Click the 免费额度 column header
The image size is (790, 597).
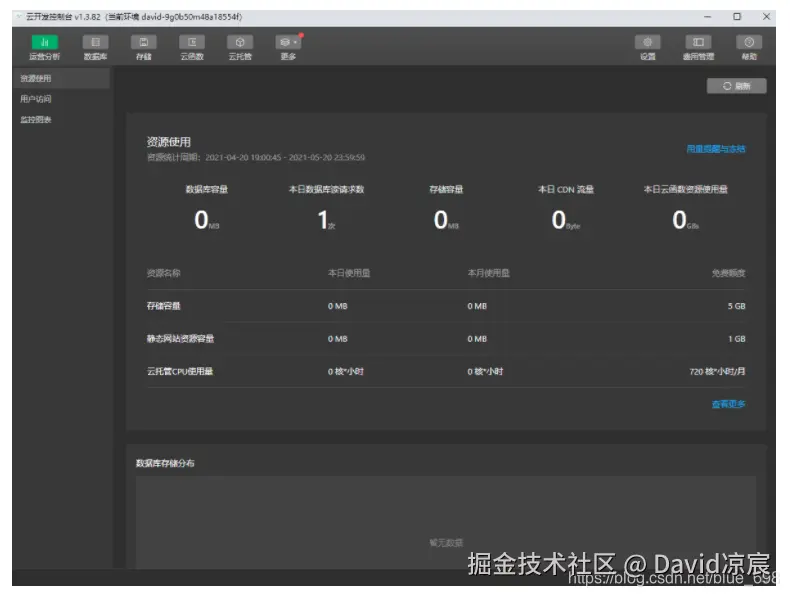729,273
